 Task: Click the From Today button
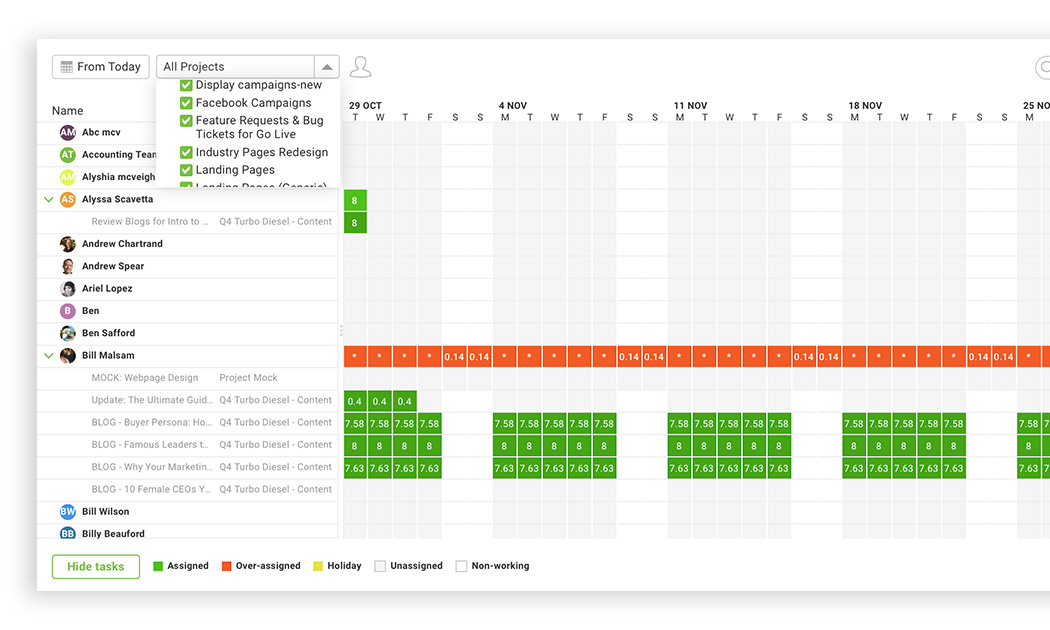coord(100,67)
